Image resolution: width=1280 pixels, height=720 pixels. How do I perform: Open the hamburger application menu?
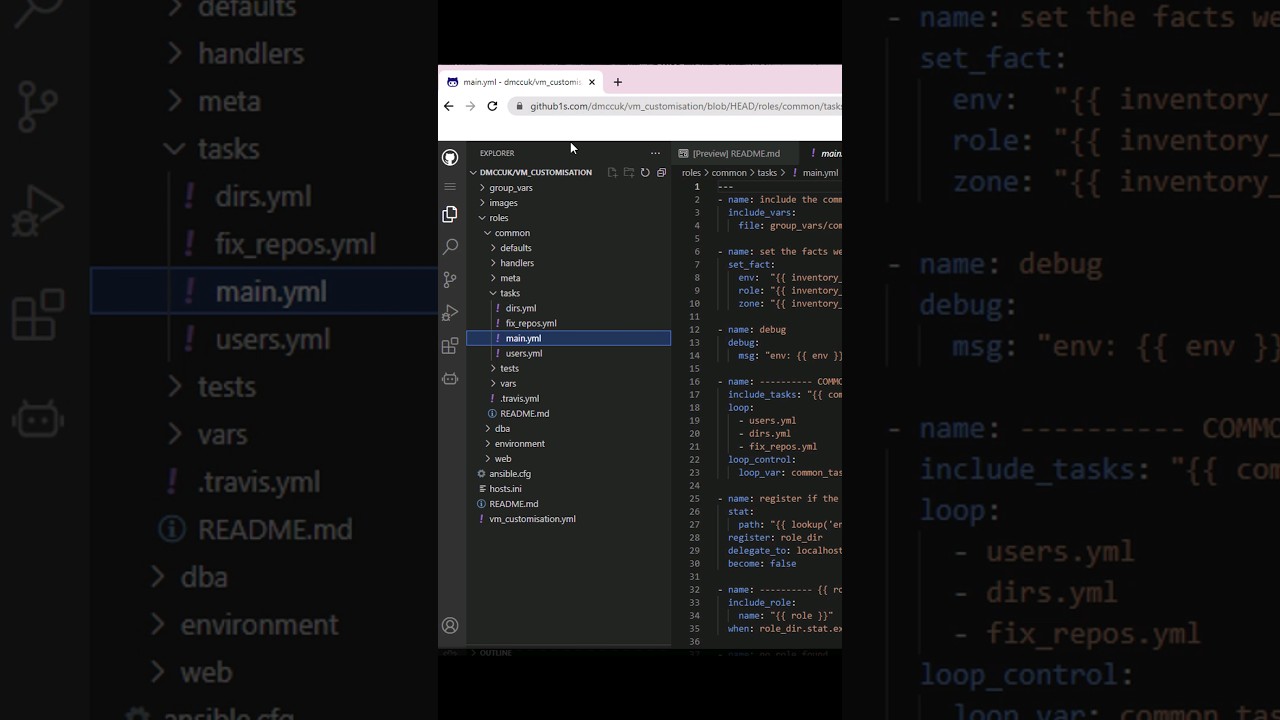[x=450, y=186]
